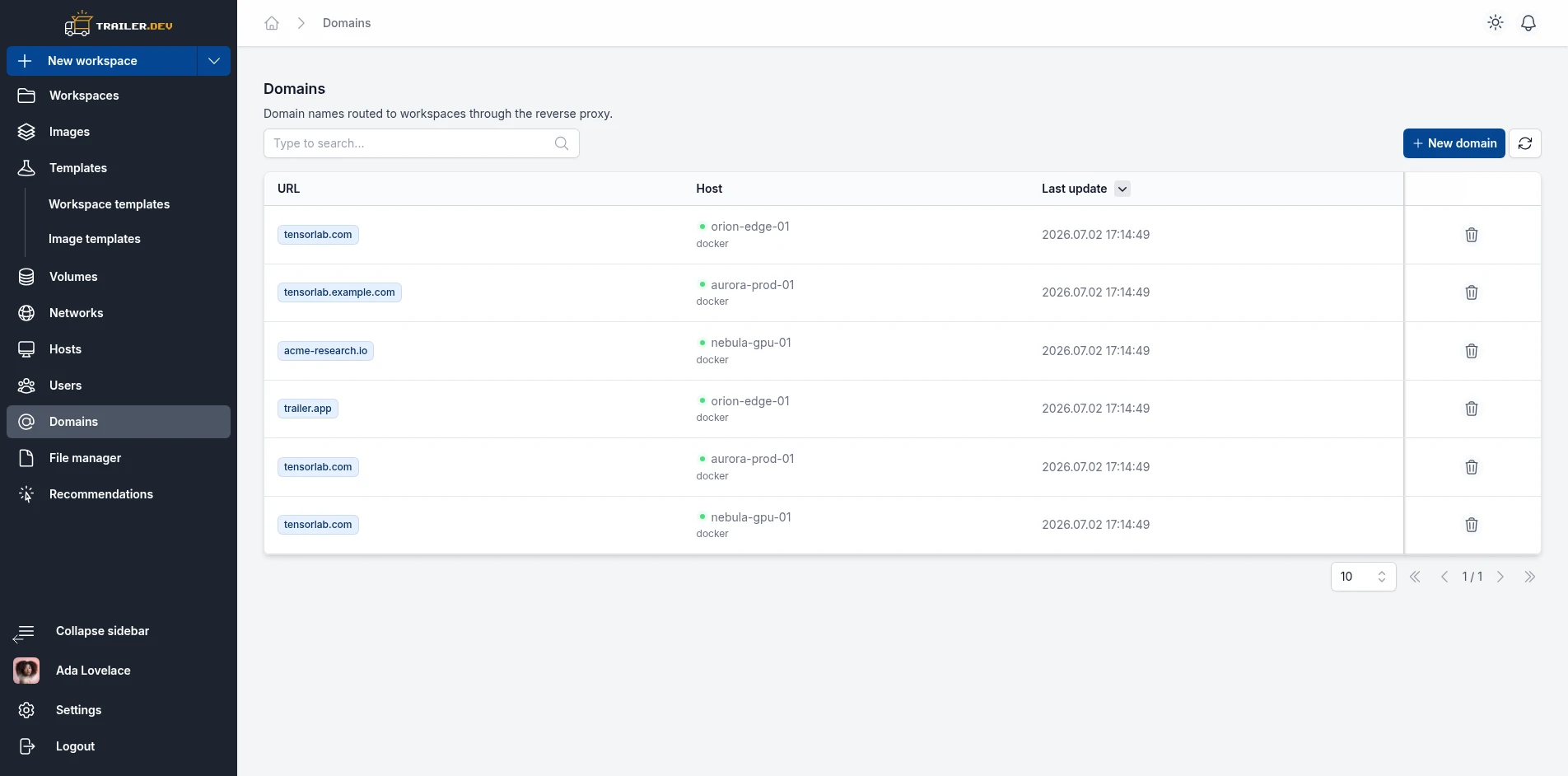The height and width of the screenshot is (776, 1568).
Task: Expand the New workspace dropdown arrow
Action: 214,61
